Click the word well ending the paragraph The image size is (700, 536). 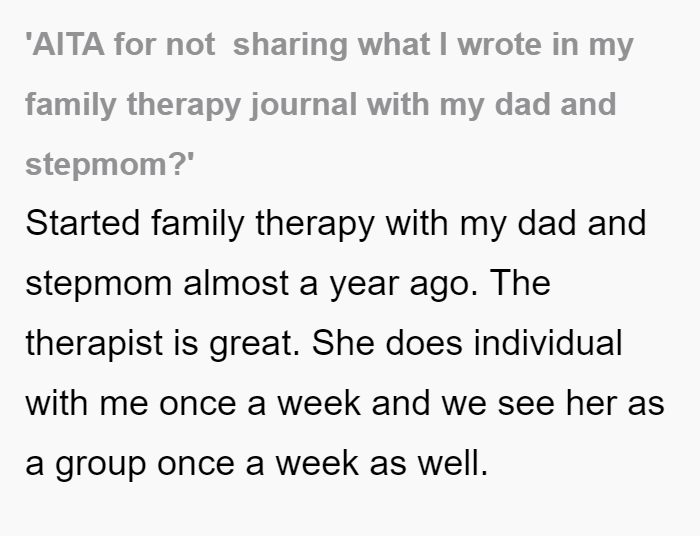453,462
